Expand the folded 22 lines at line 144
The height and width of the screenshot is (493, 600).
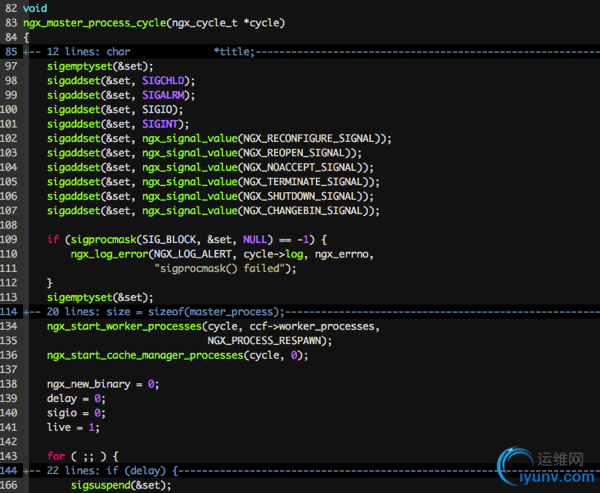click(311, 471)
